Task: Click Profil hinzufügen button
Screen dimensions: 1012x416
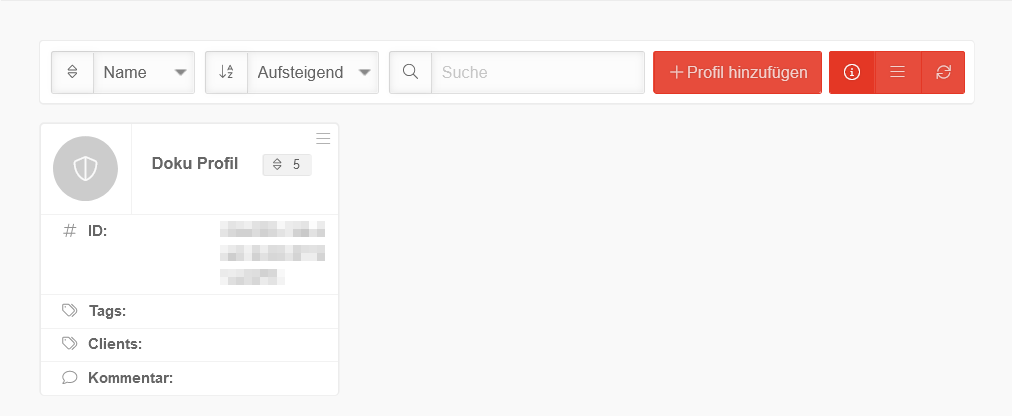Action: click(737, 72)
